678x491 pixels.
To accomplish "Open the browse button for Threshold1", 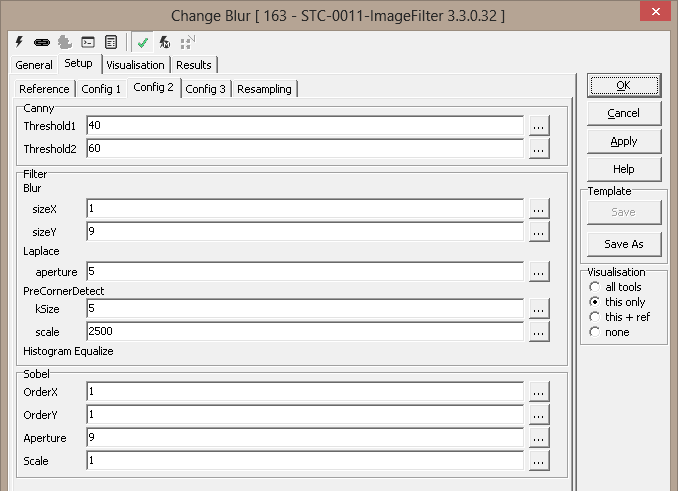I will click(539, 126).
